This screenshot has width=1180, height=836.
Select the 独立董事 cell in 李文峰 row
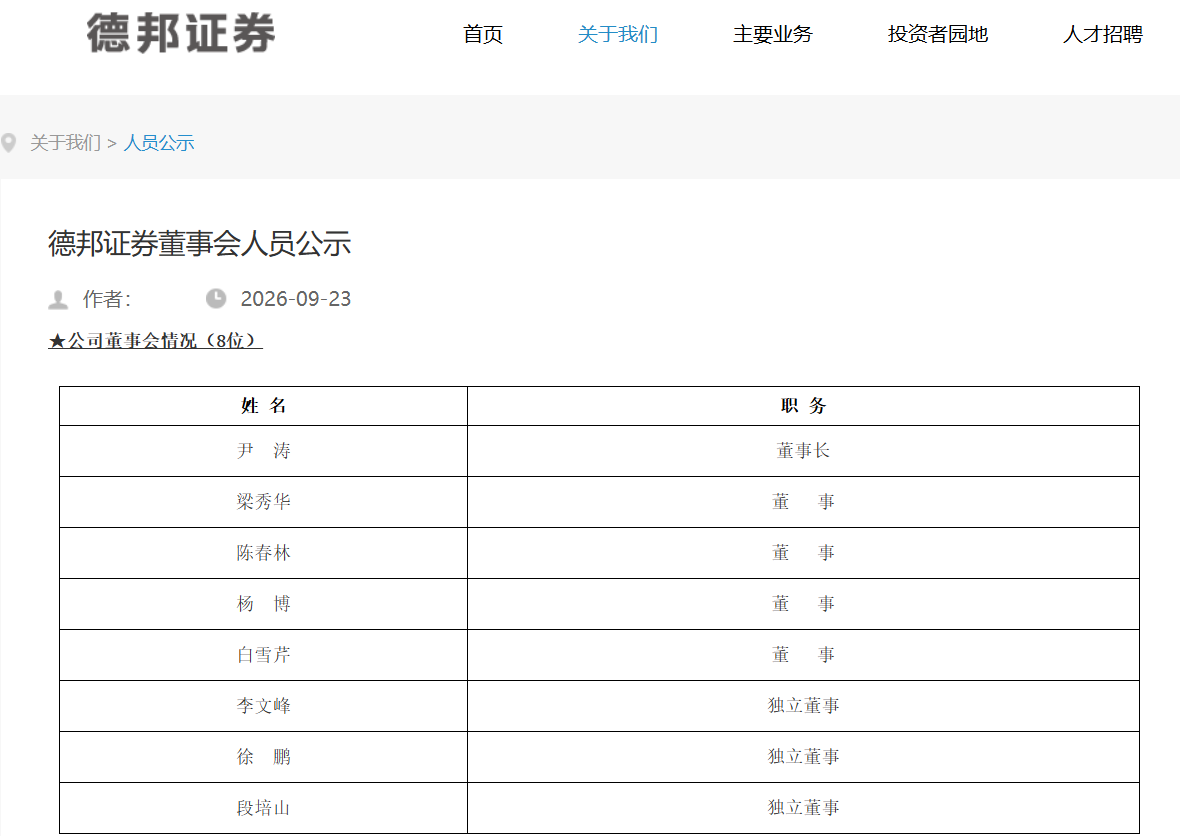pyautogui.click(x=803, y=706)
